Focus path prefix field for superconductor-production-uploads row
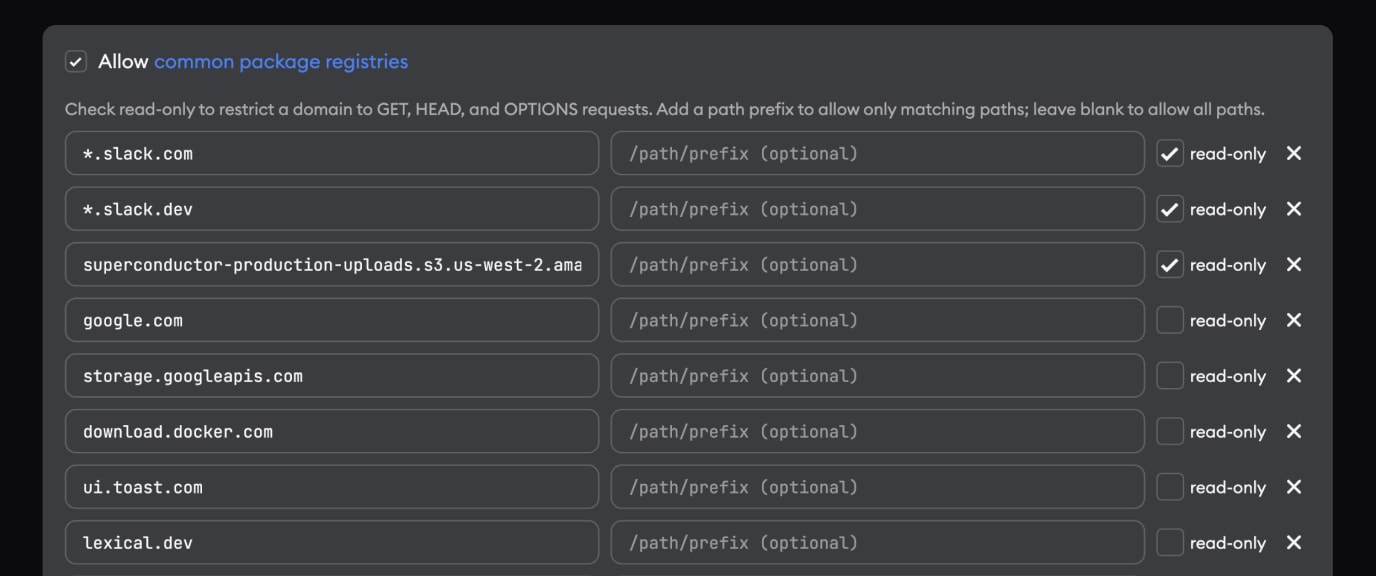This screenshot has height=576, width=1376. tap(878, 264)
